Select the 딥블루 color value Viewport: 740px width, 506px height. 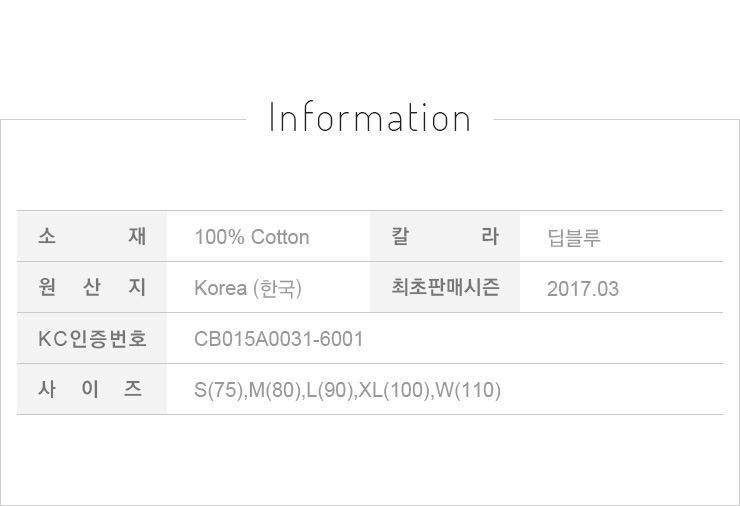[x=574, y=238]
